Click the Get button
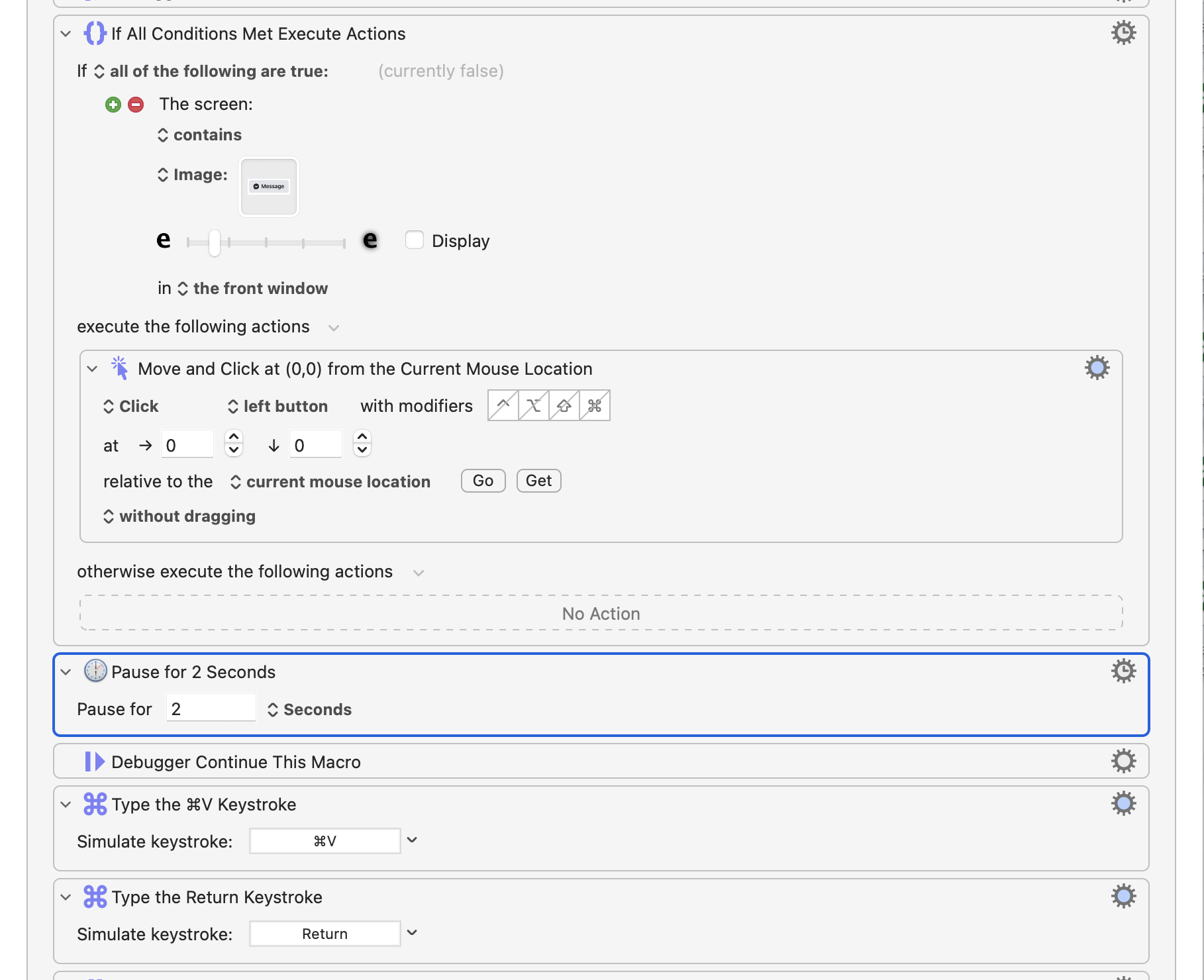The image size is (1204, 980). [539, 481]
